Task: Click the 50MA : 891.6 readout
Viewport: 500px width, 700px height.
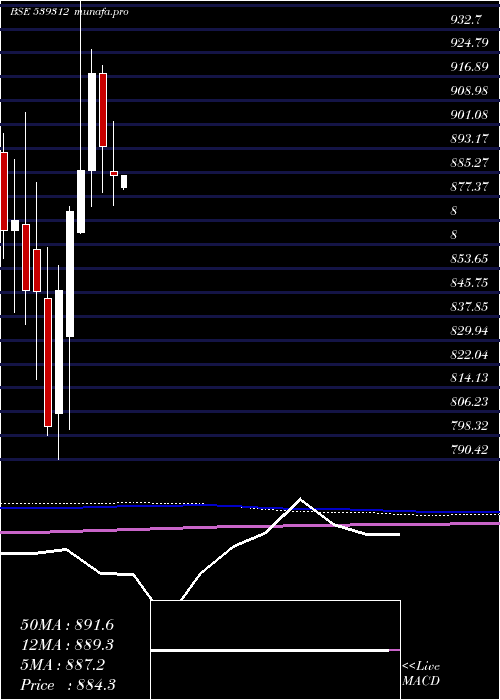Action: coord(67,625)
